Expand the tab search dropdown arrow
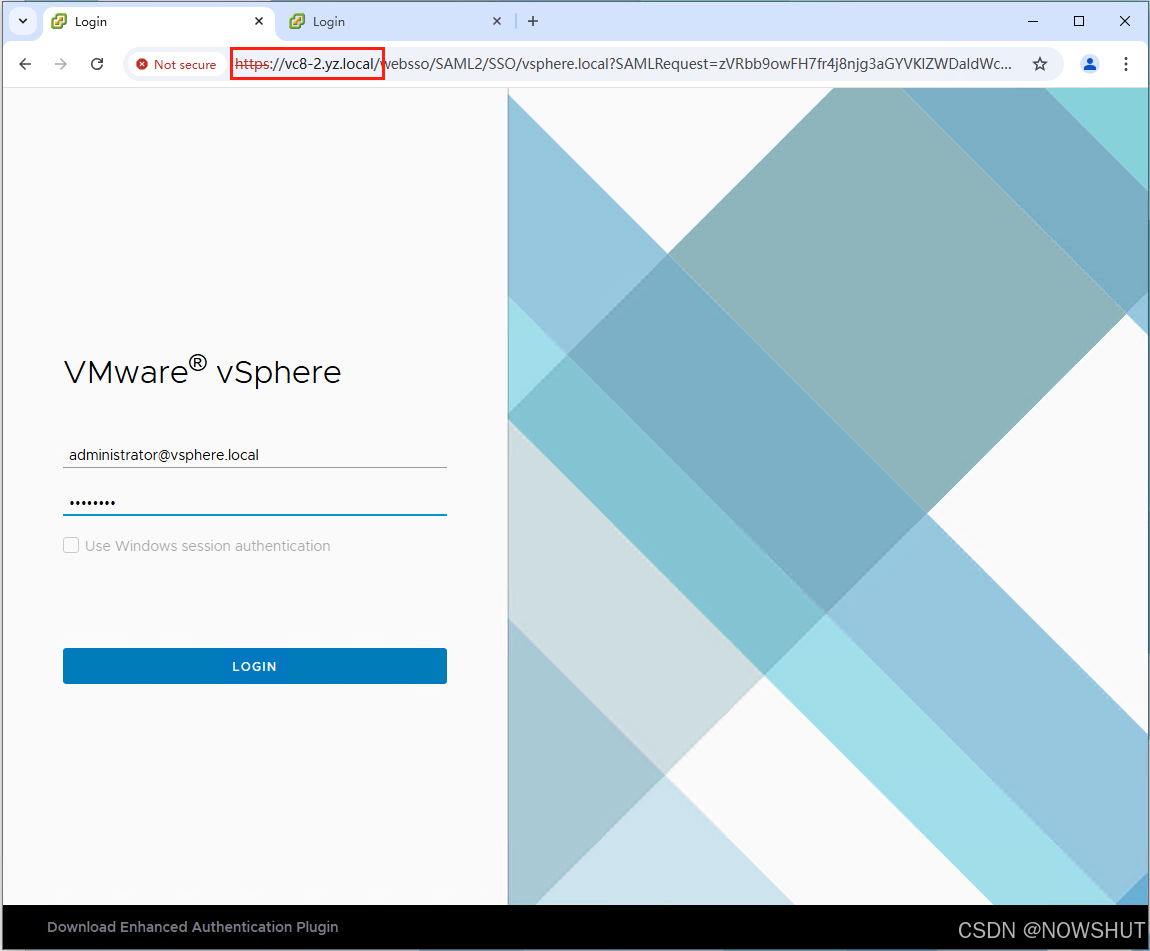Image resolution: width=1150 pixels, height=951 pixels. tap(22, 21)
